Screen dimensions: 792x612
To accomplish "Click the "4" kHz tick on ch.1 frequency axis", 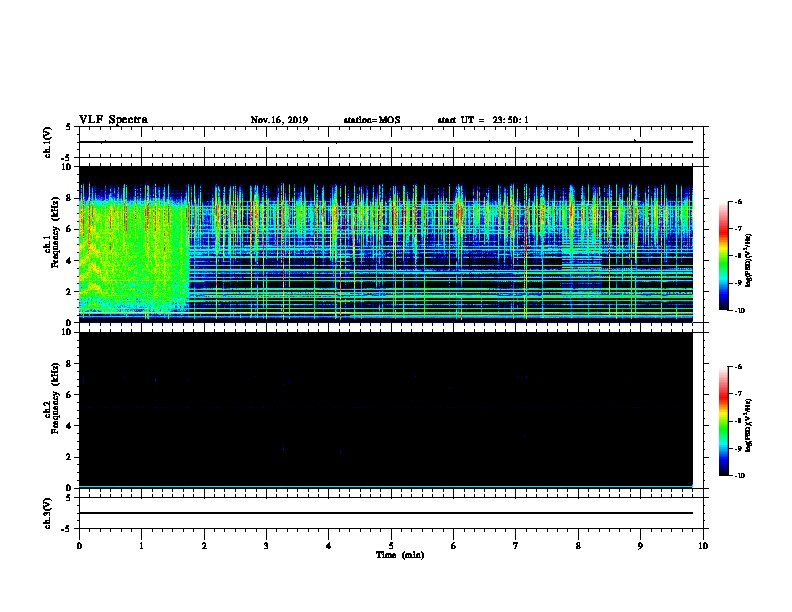I will pos(69,261).
